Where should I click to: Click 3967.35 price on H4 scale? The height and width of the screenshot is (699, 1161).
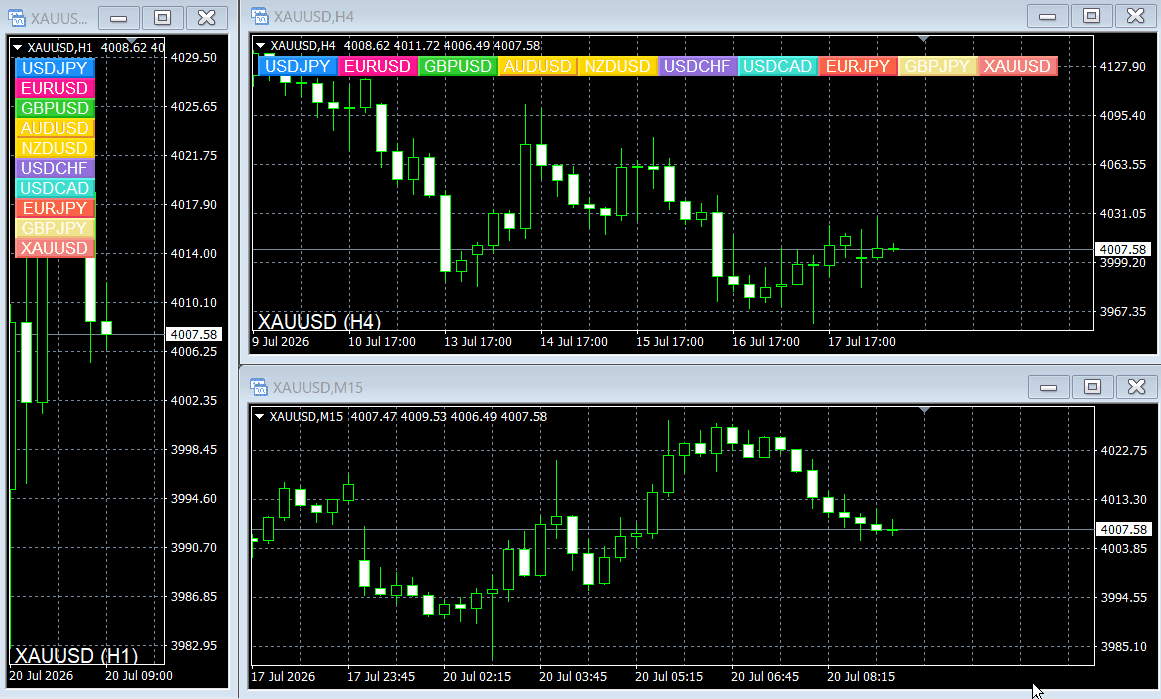1122,312
